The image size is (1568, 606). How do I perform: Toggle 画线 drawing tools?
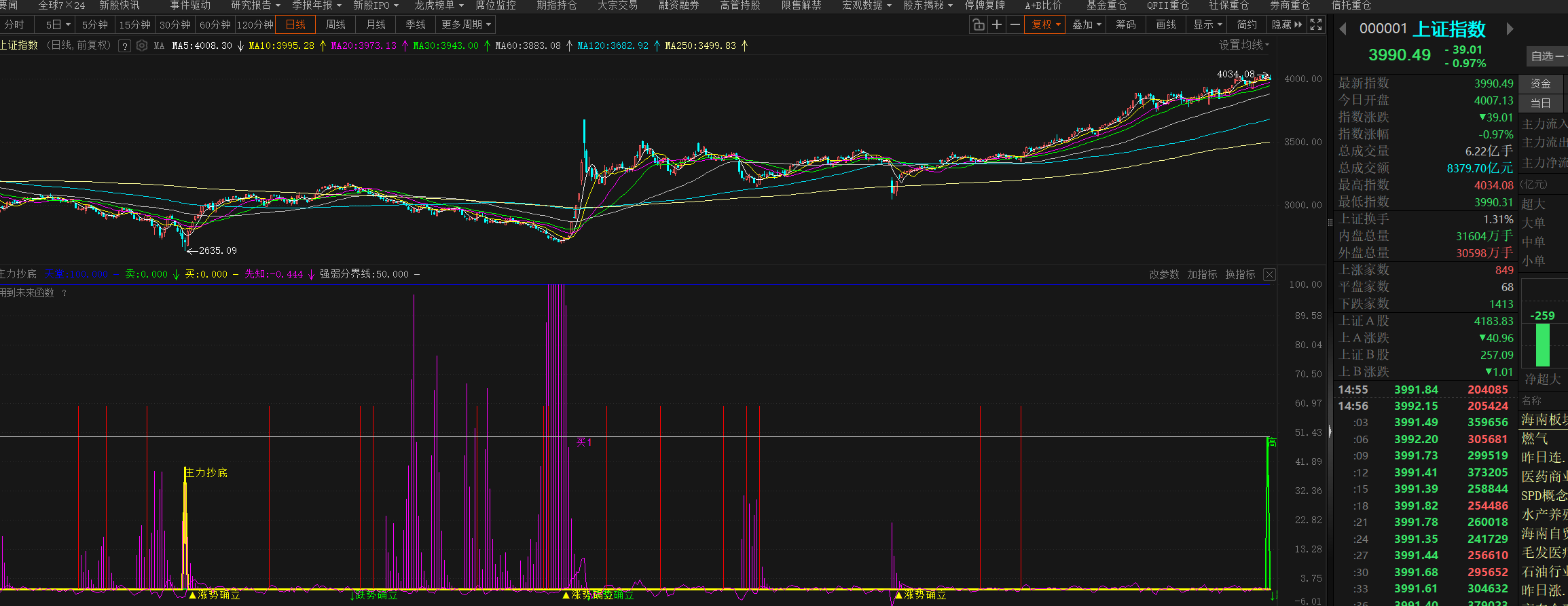[1166, 25]
